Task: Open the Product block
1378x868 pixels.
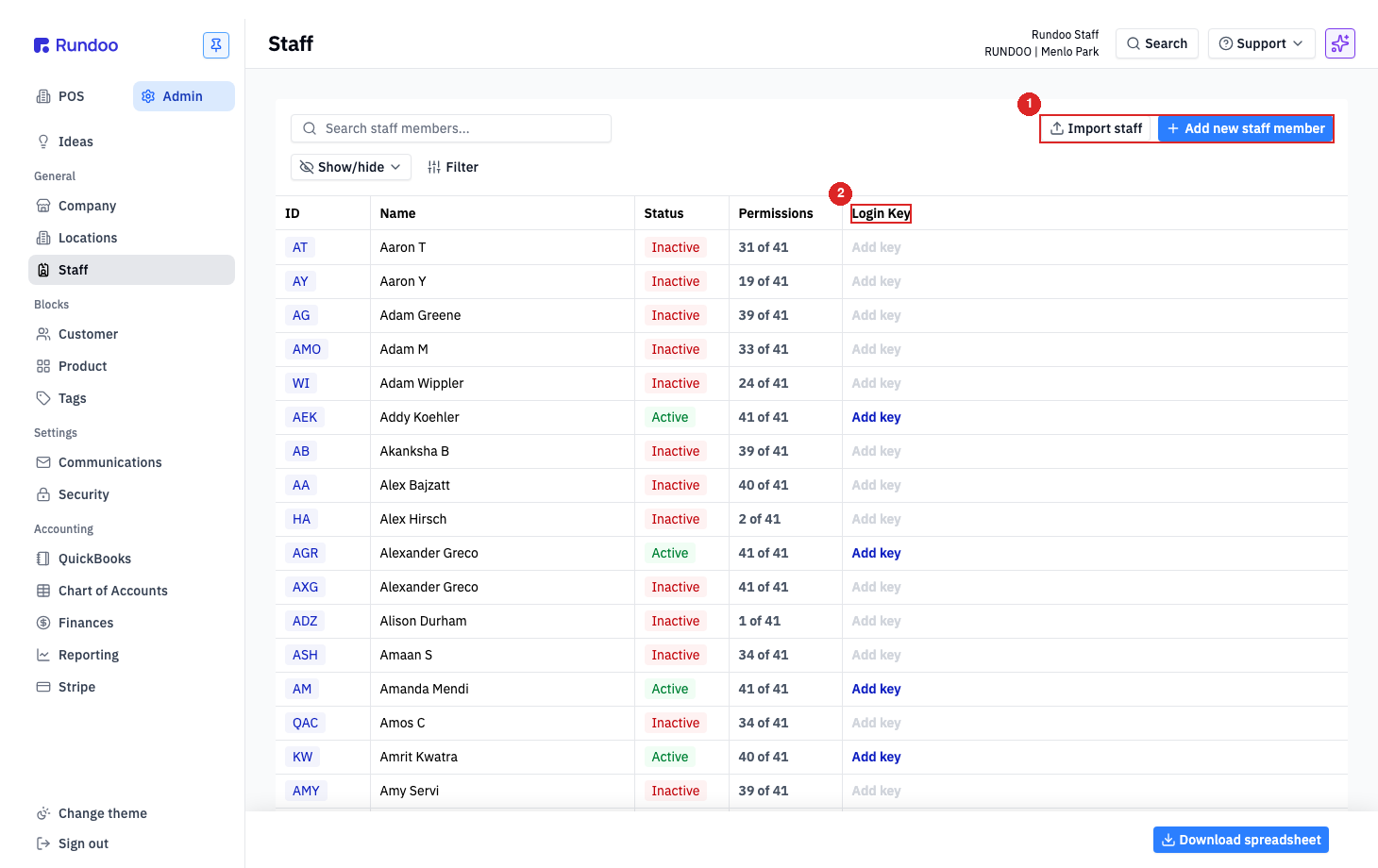Action: click(x=82, y=366)
